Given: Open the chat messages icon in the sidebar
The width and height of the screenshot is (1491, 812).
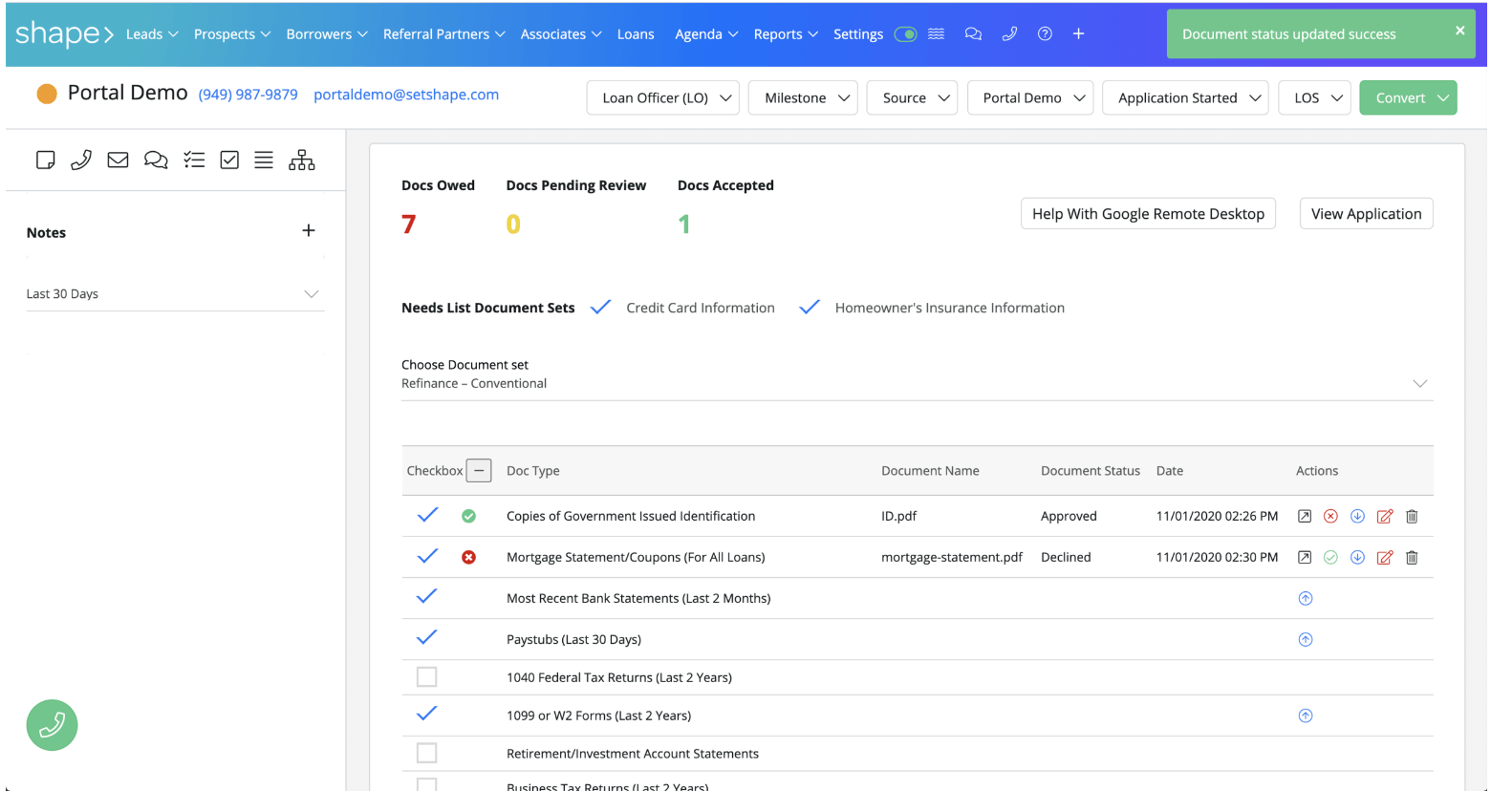Looking at the screenshot, I should 156,160.
